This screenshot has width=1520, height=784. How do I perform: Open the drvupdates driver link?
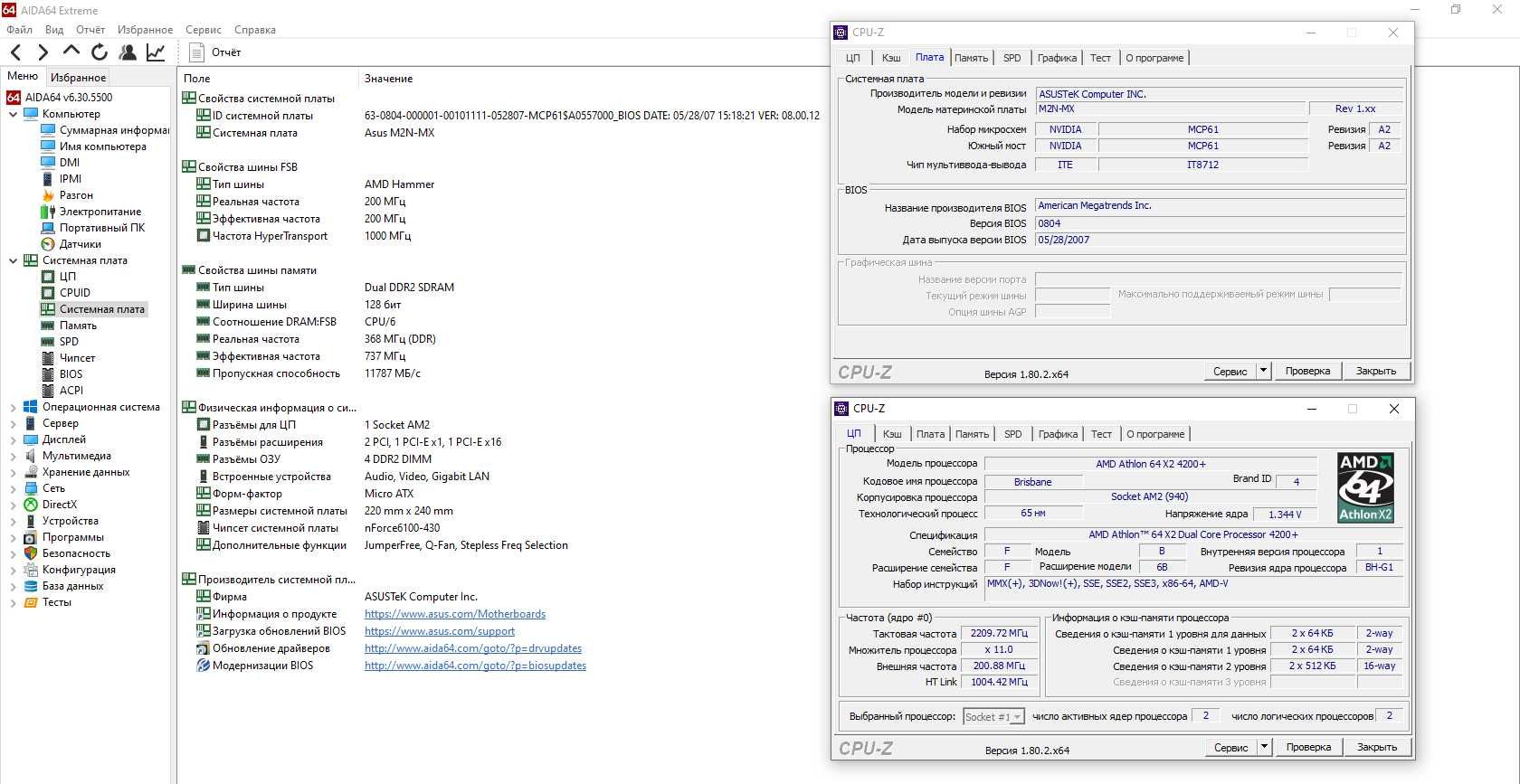[473, 648]
